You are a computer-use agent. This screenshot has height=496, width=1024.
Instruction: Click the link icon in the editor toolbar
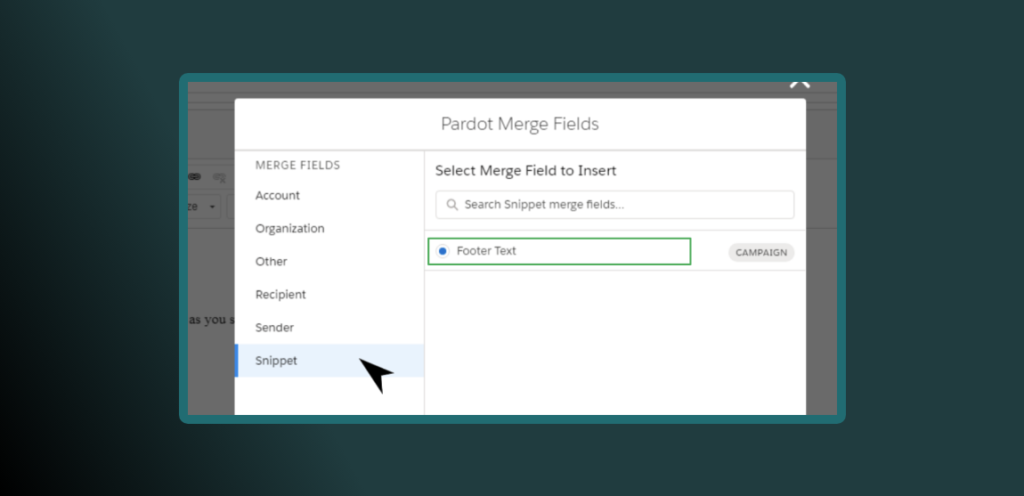coord(194,176)
